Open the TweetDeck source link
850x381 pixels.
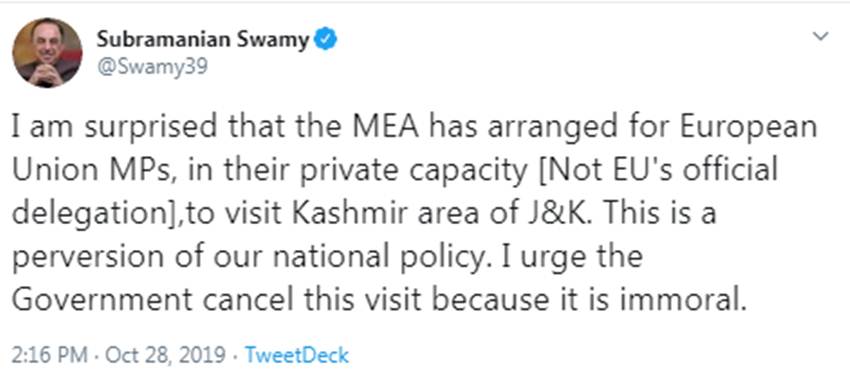(x=297, y=356)
